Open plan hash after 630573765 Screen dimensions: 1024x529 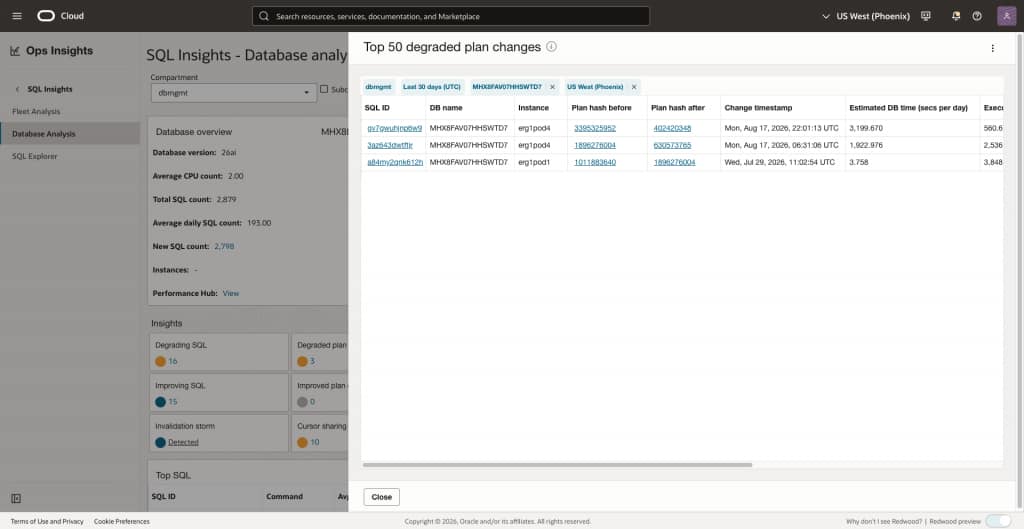672,145
